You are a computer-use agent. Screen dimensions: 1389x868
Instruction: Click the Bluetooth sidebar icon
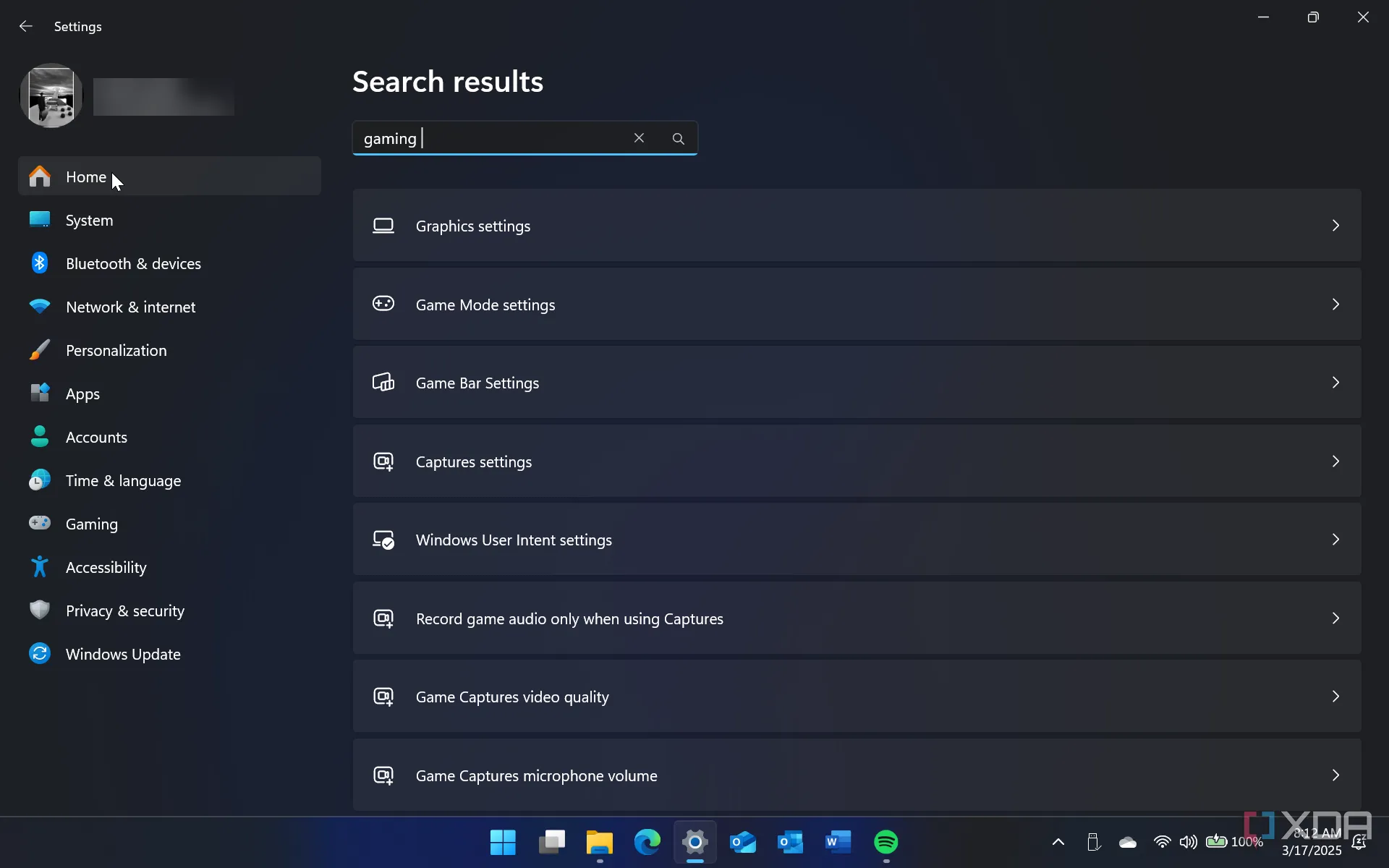tap(40, 263)
